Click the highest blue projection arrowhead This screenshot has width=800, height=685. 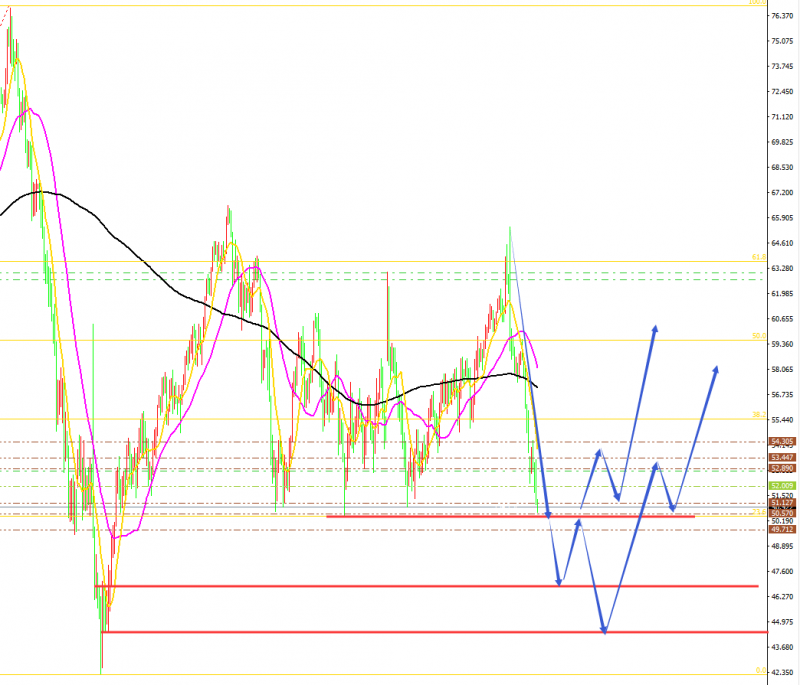(655, 329)
